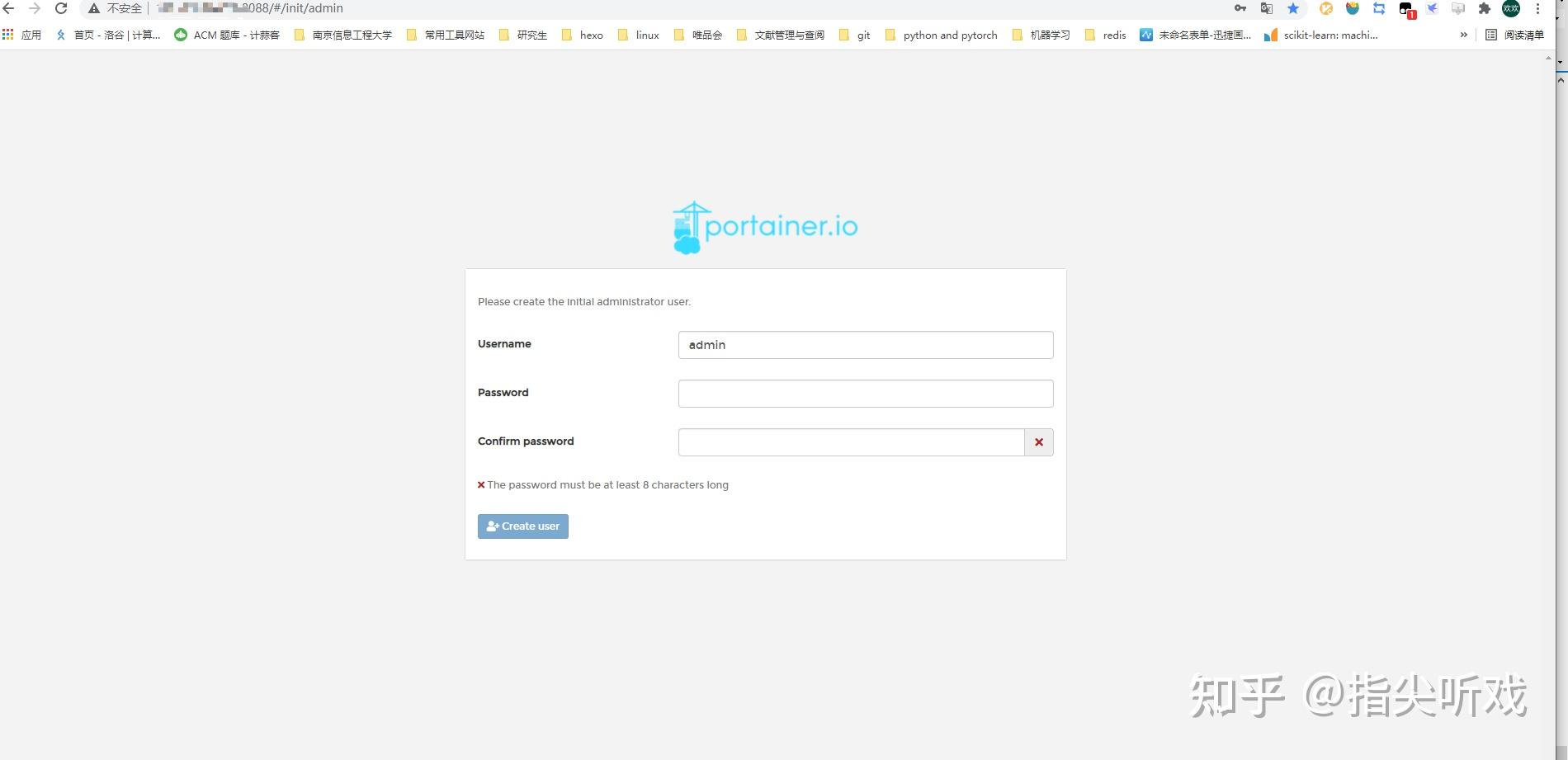Open the blue swap-arrows extension
The image size is (1568, 760).
pyautogui.click(x=1379, y=8)
